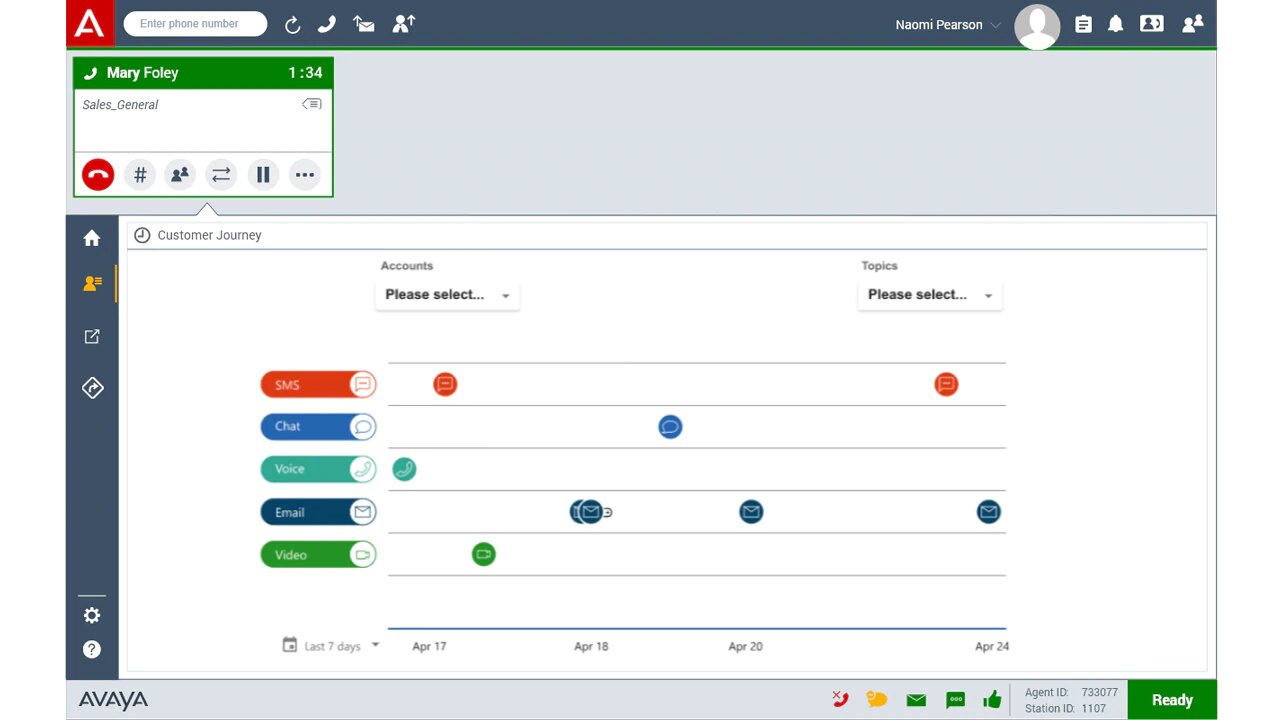This screenshot has height=720, width=1280.
Task: Click the external link sidebar icon
Action: point(92,337)
